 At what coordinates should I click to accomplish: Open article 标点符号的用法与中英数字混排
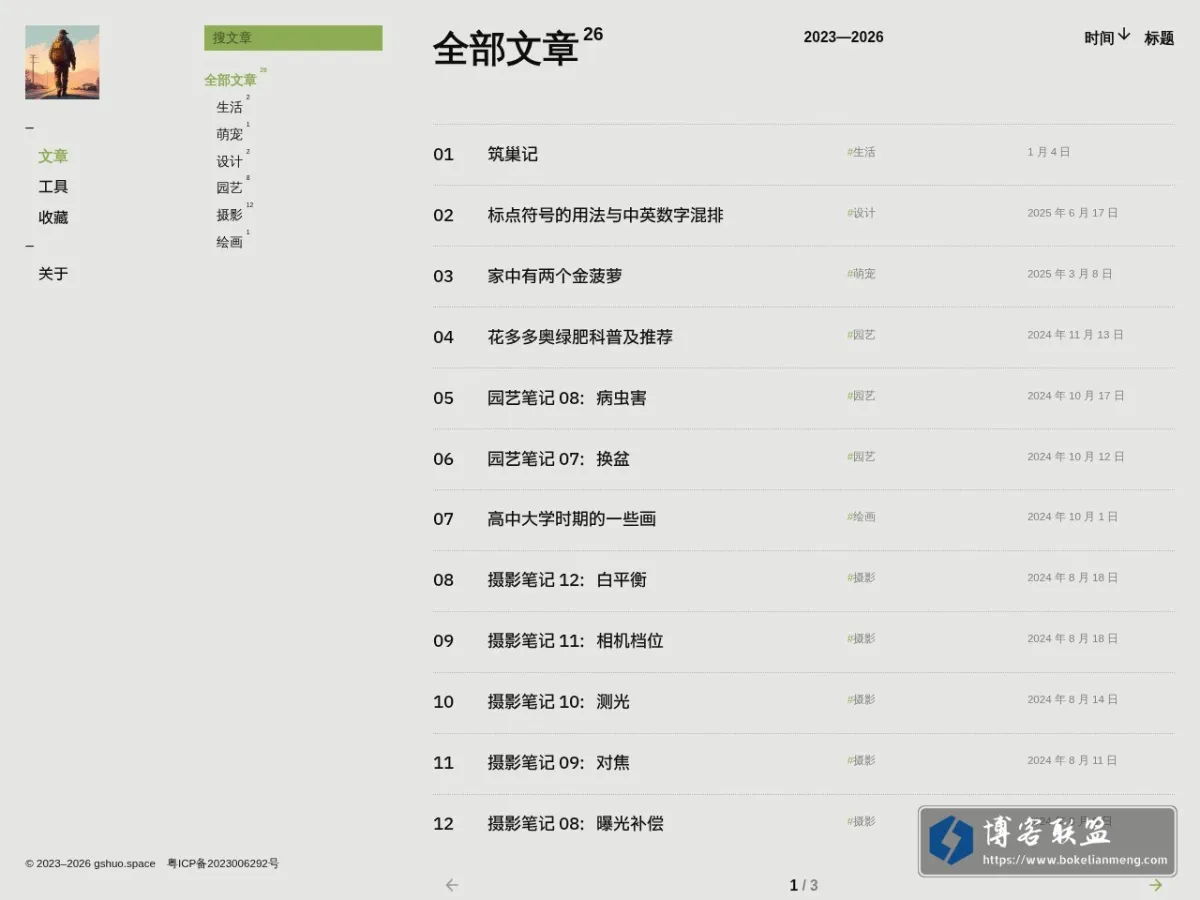pos(605,215)
